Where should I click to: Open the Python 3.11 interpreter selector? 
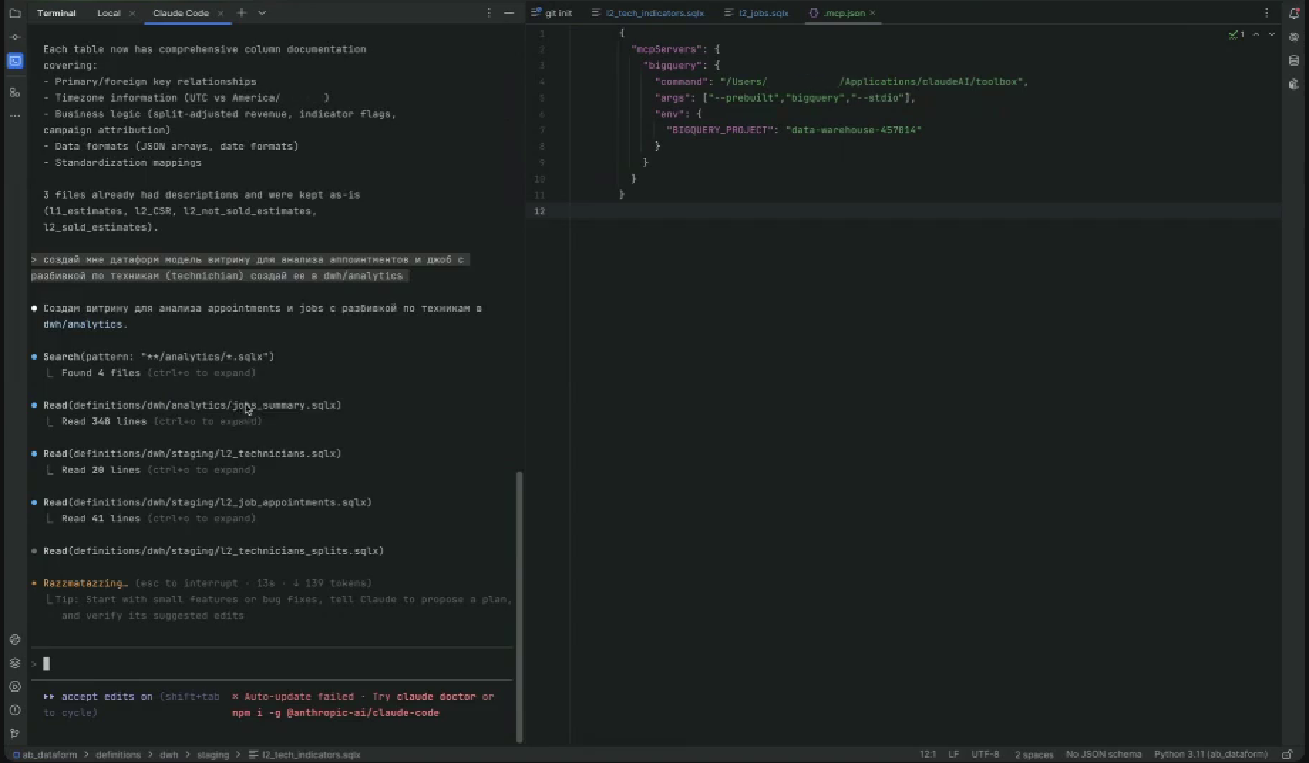(x=1210, y=755)
